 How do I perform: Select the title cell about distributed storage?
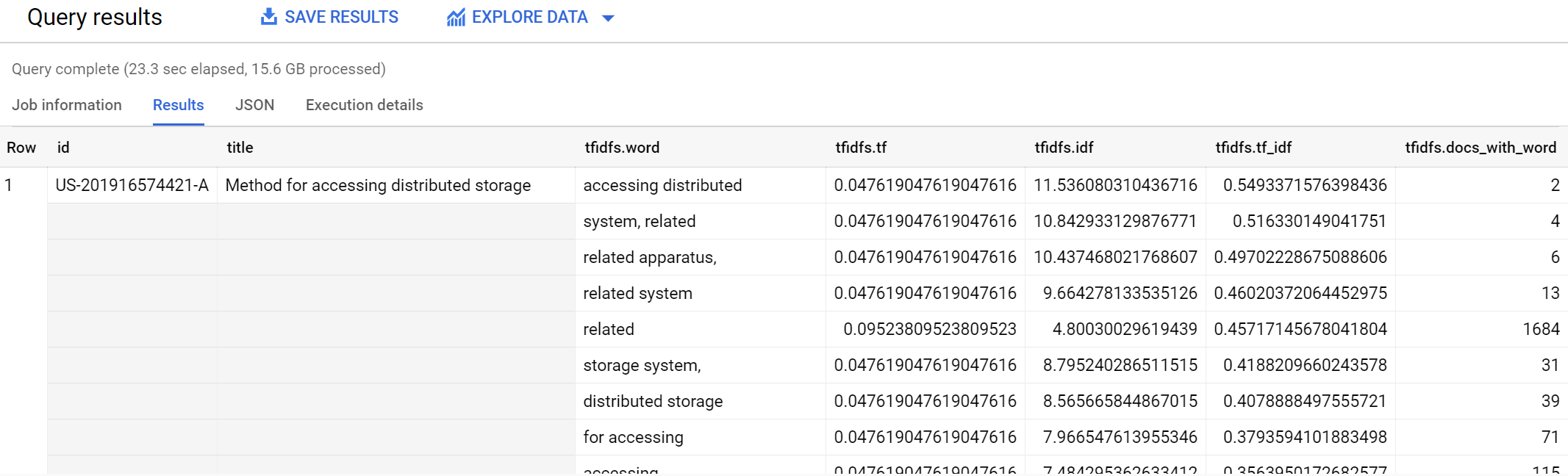378,185
